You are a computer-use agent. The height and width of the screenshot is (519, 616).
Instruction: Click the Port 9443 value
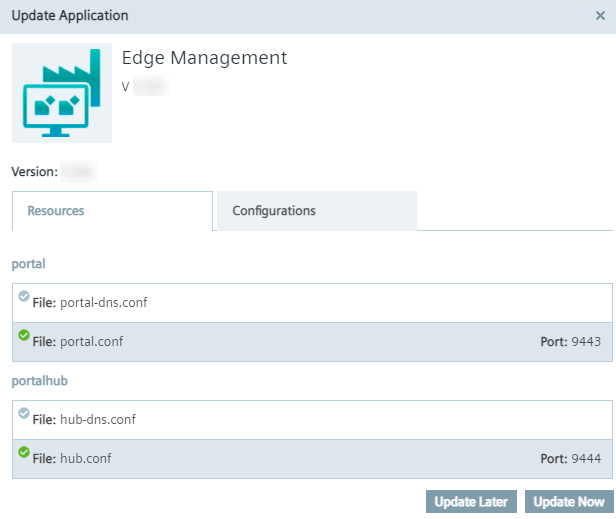(585, 342)
